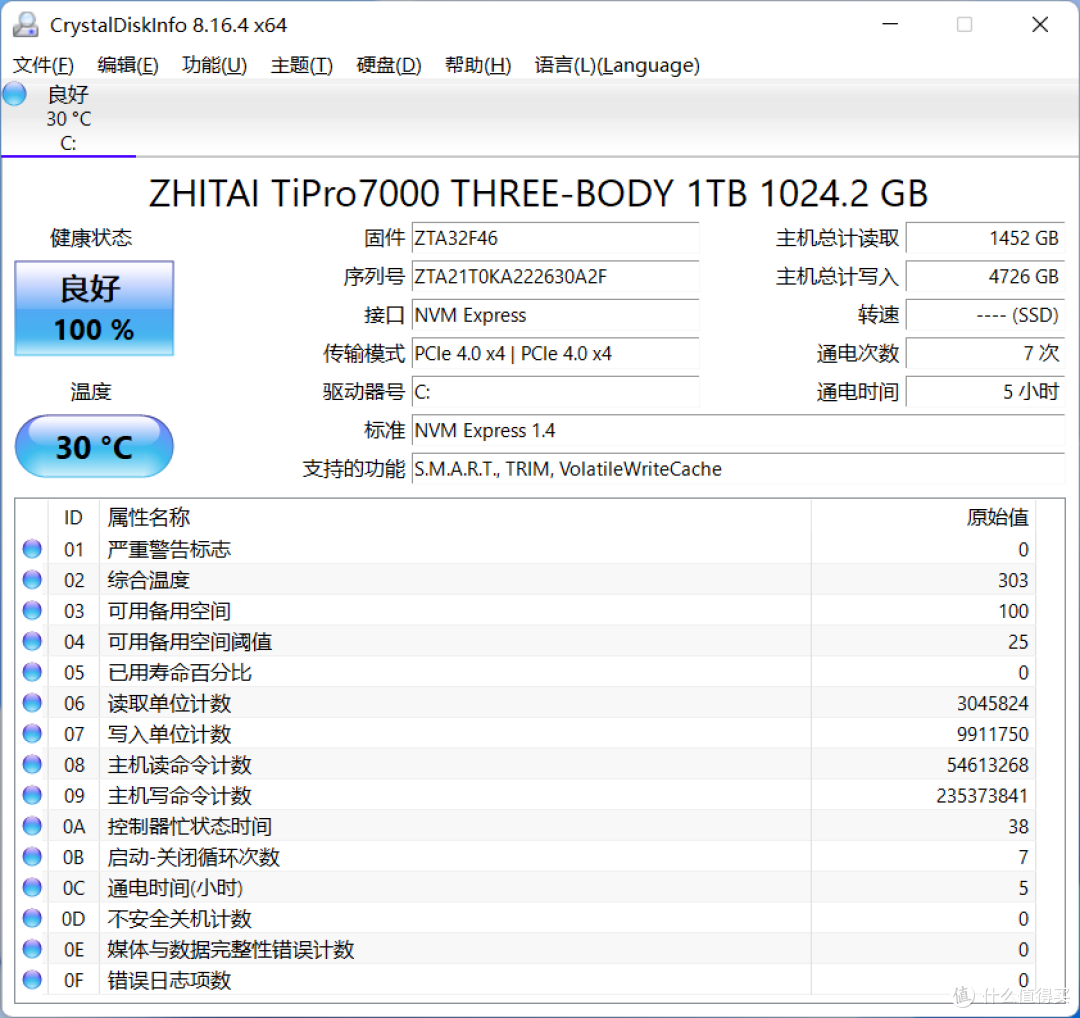The image size is (1080, 1018).
Task: Click status orb for attribute 06 读取单位计数
Action: point(32,703)
